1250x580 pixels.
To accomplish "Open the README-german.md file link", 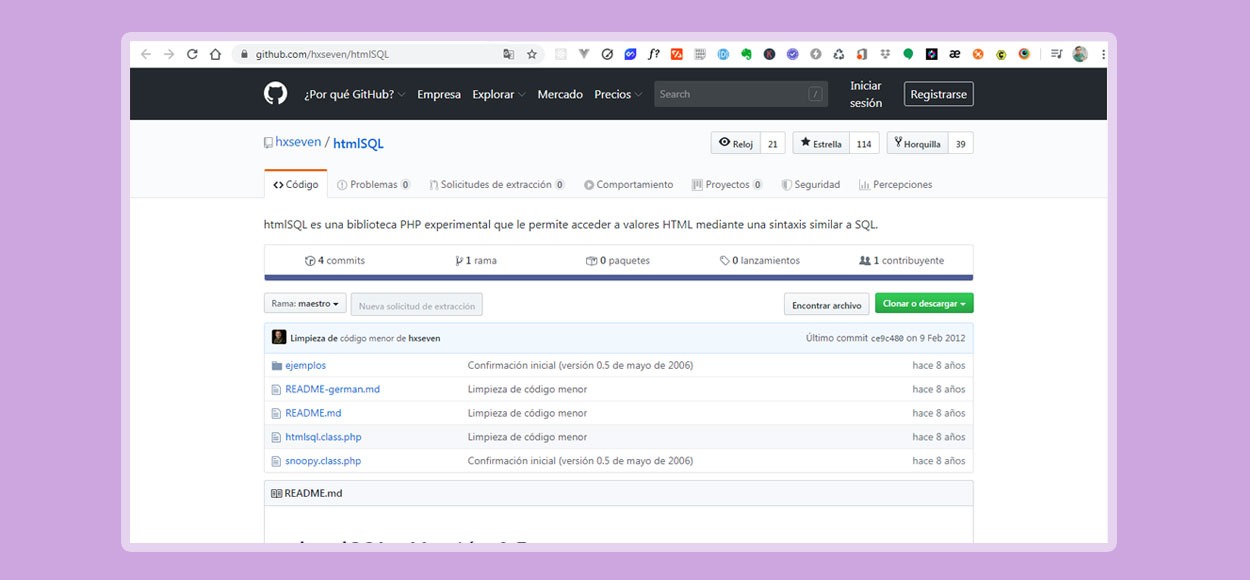I will coord(333,390).
